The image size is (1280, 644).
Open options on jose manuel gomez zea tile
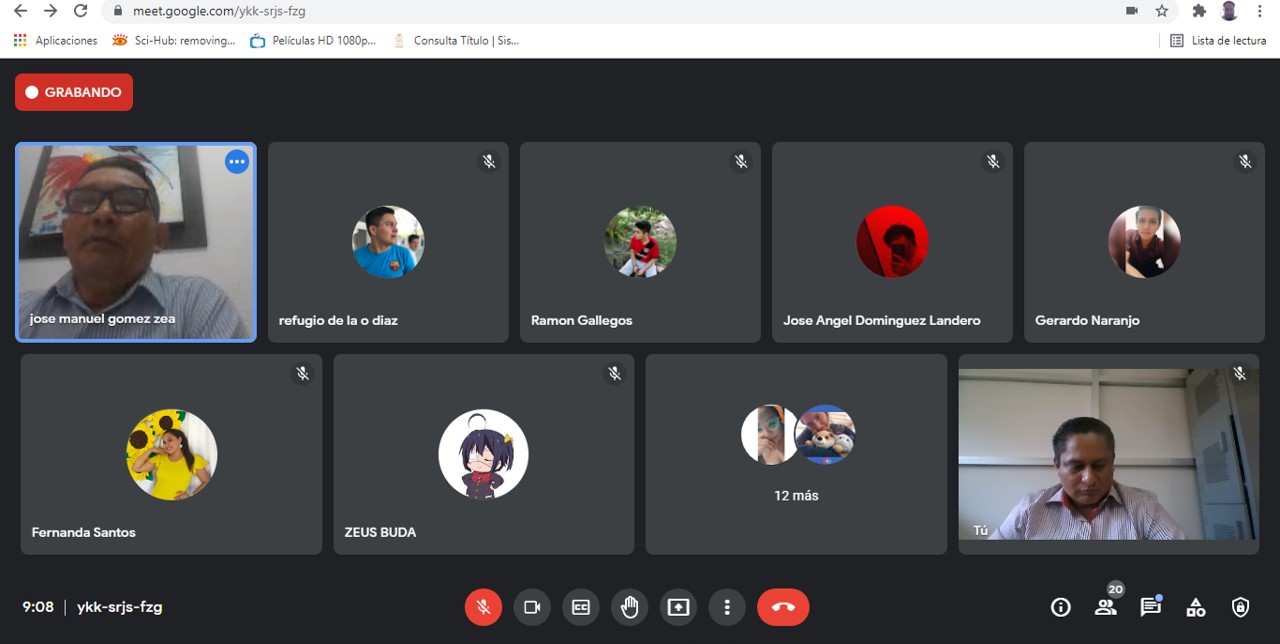[x=237, y=162]
